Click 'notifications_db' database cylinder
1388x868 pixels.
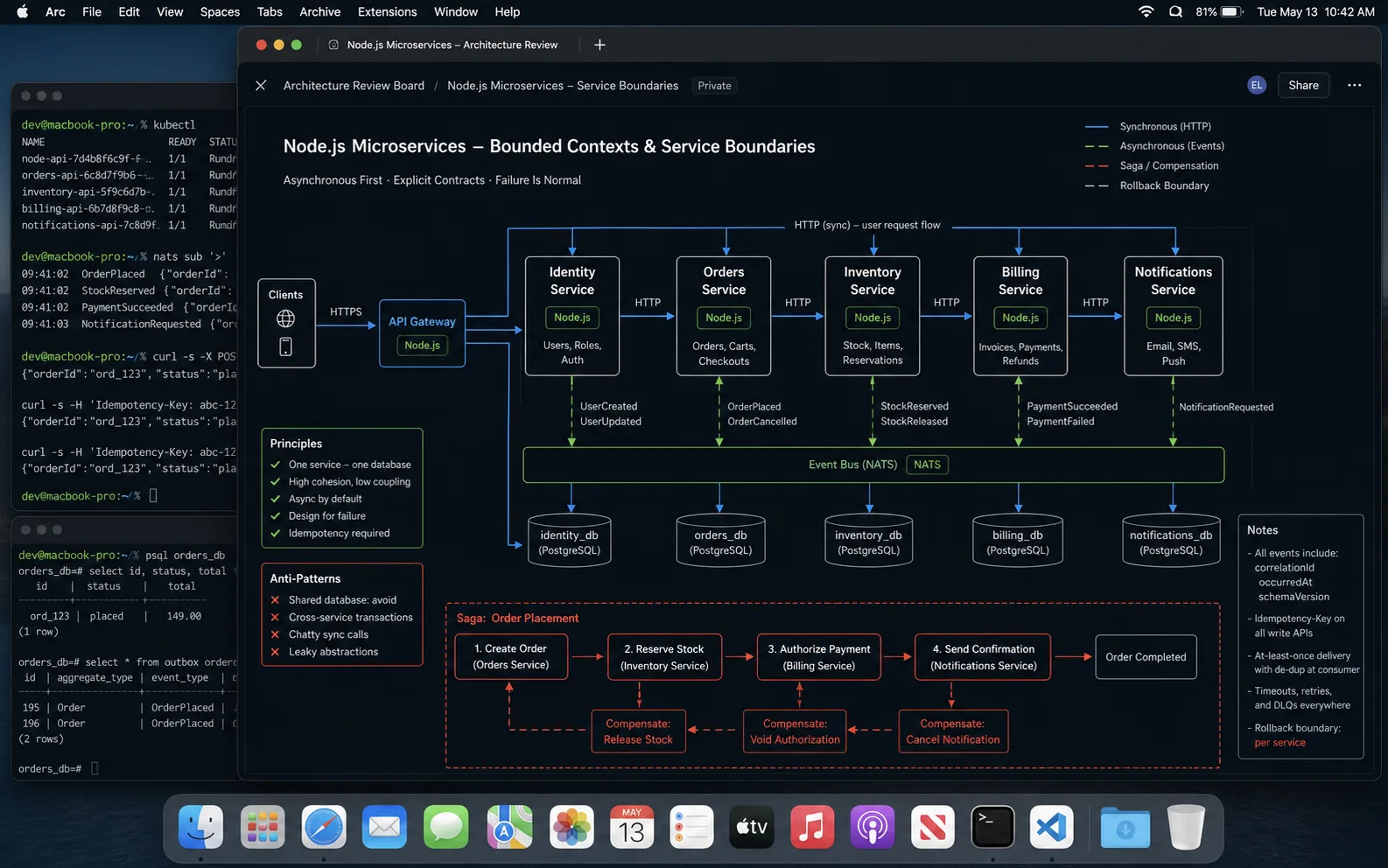[1171, 540]
